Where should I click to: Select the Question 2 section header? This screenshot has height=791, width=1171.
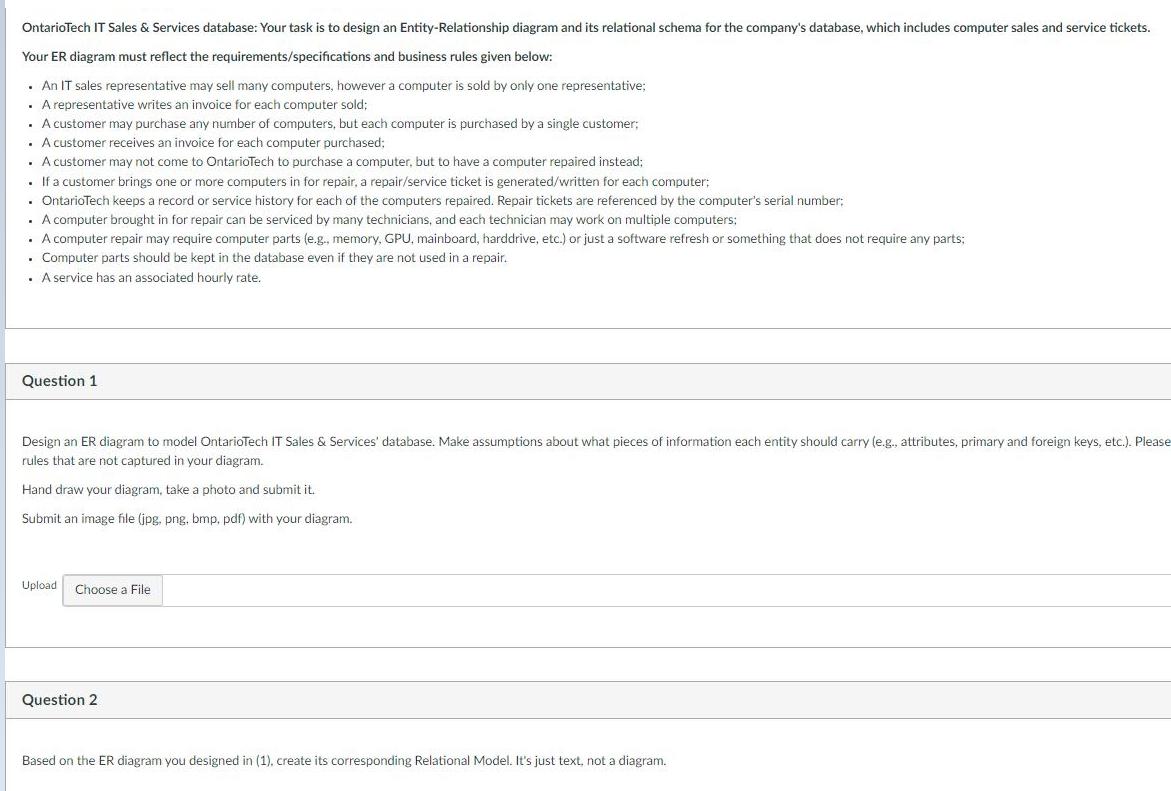point(58,699)
